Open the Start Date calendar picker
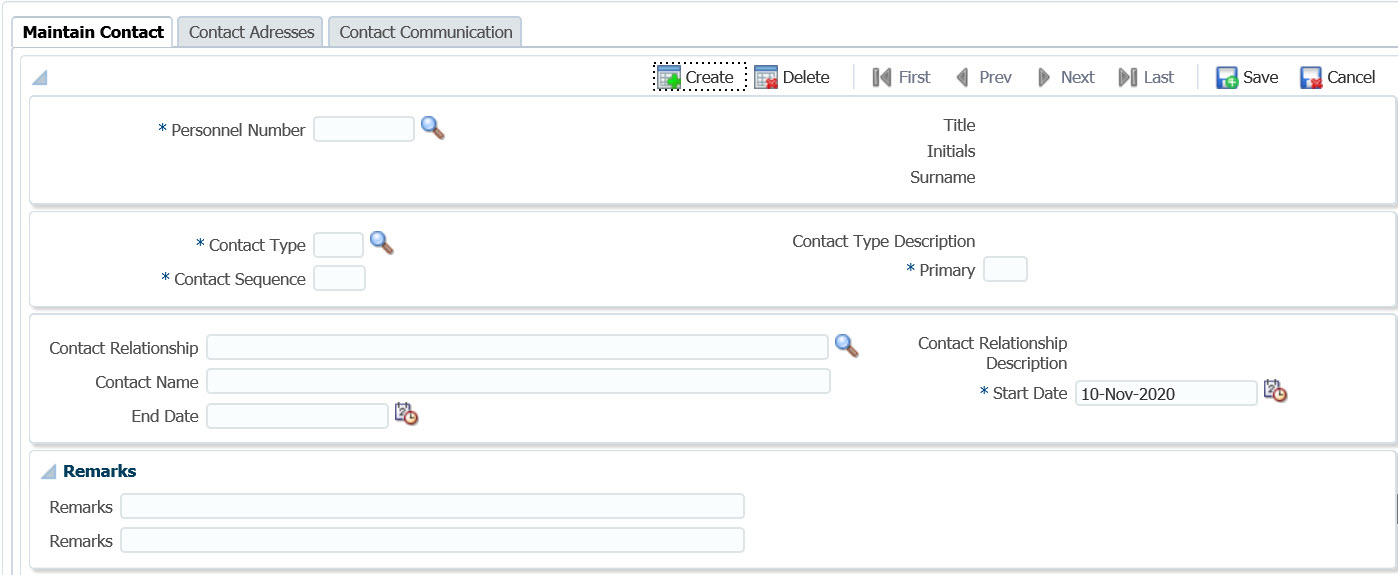 tap(1274, 391)
